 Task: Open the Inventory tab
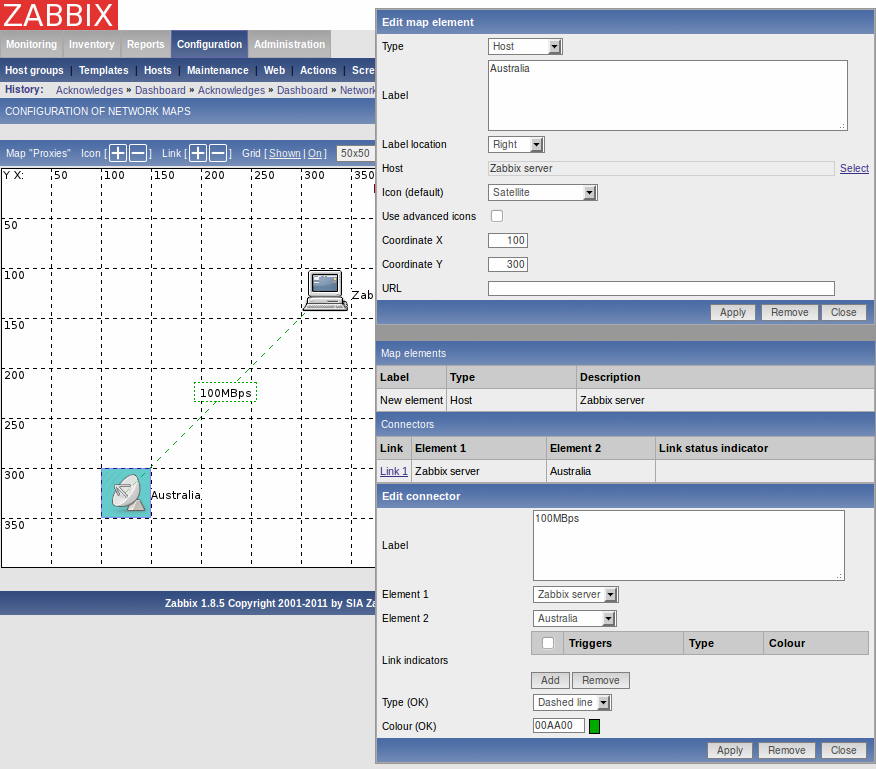click(92, 44)
